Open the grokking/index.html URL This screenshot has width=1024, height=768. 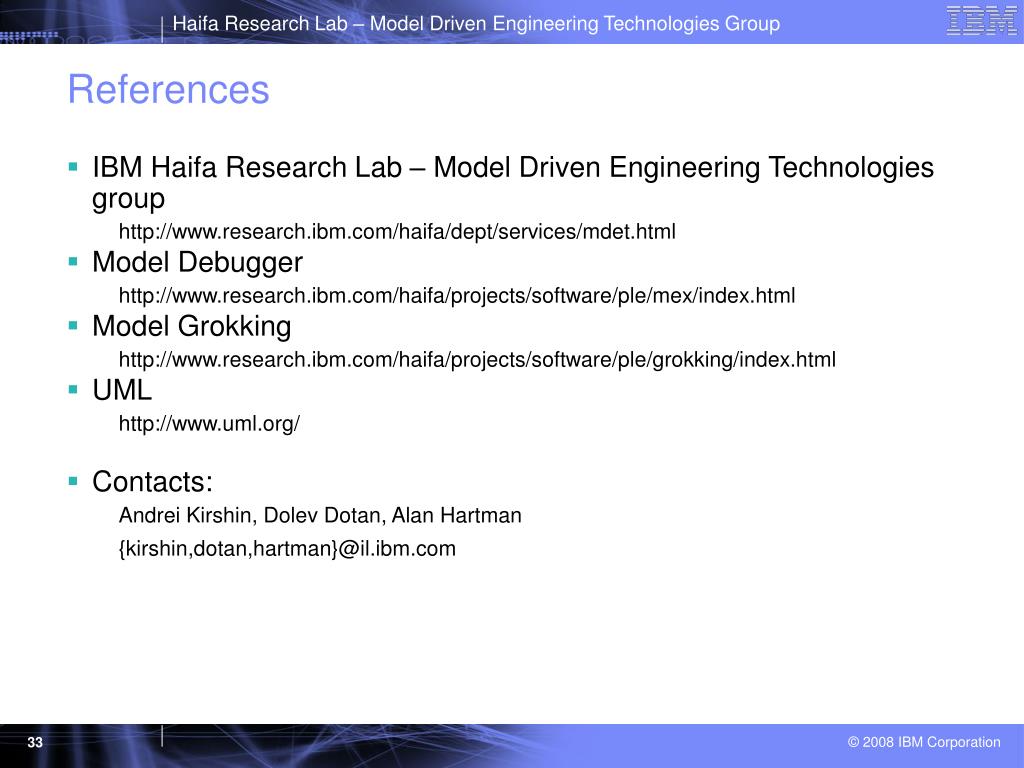pyautogui.click(x=477, y=360)
